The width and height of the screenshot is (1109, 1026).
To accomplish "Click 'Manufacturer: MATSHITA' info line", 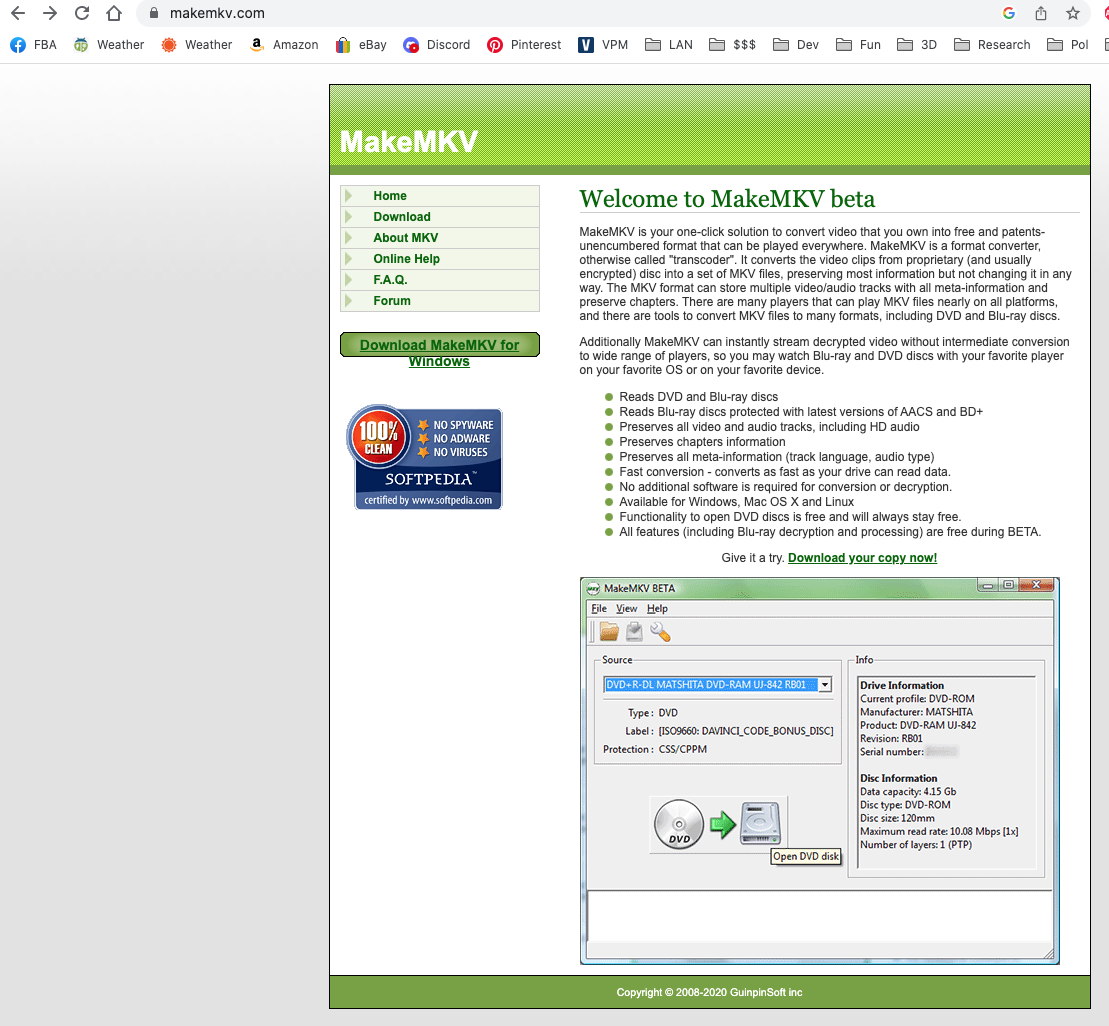I will pyautogui.click(x=917, y=712).
